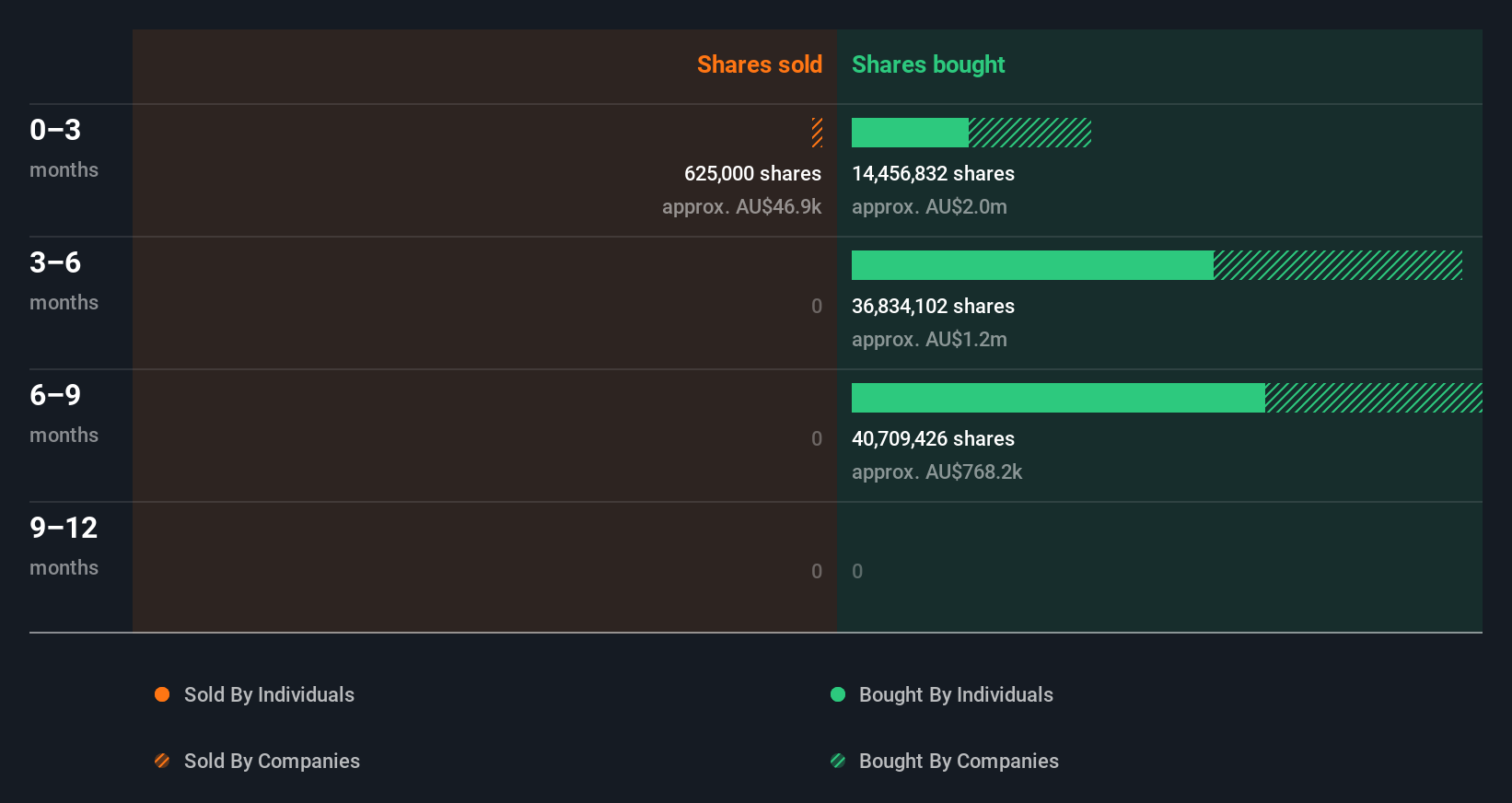Click the orange Sold By Individuals legend dot
Screen dimensions: 1512x803
point(162,694)
